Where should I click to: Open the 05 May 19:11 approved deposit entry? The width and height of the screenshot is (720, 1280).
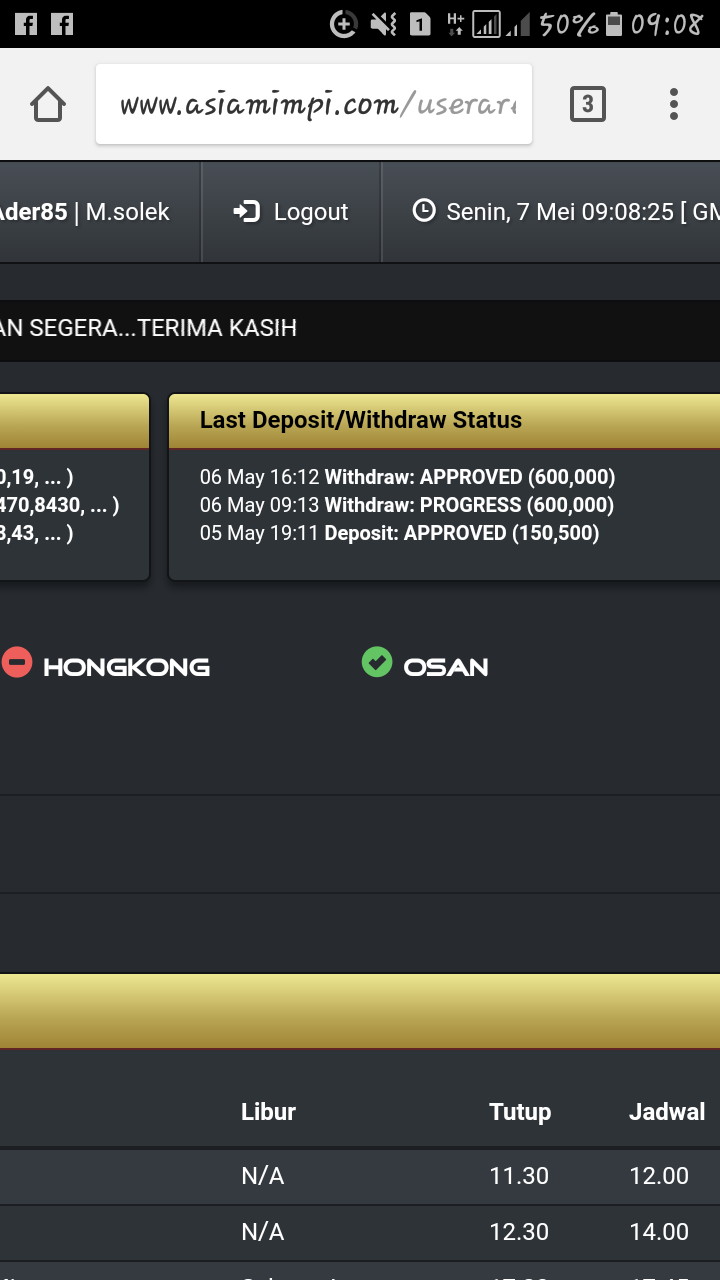(x=399, y=533)
